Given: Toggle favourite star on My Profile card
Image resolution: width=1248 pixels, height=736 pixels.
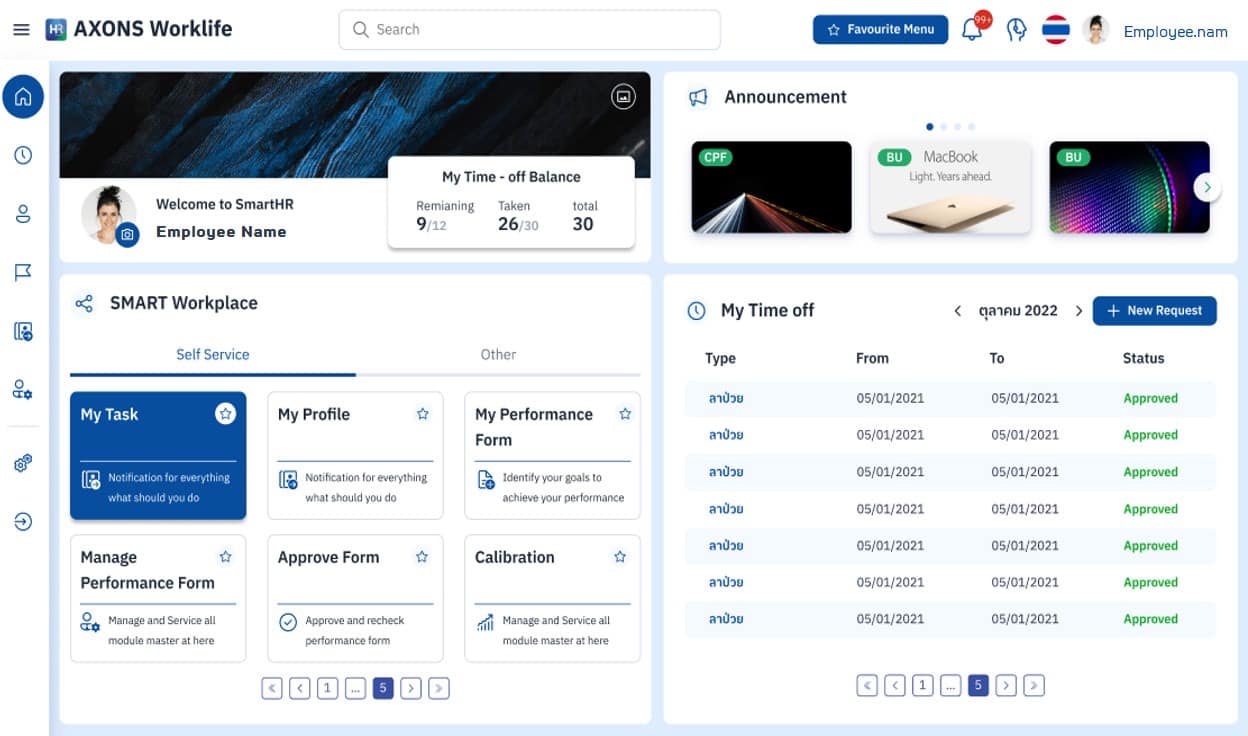Looking at the screenshot, I should [422, 414].
